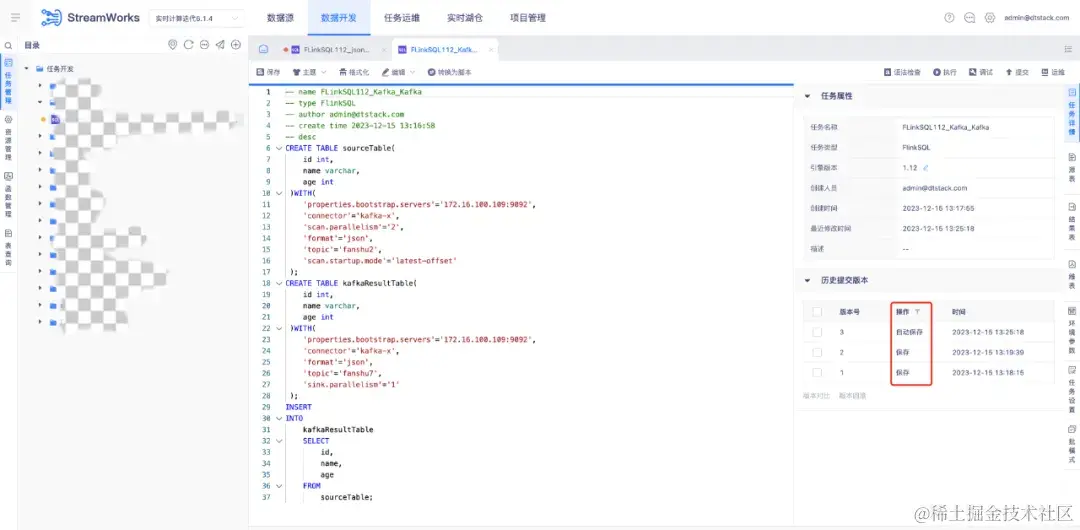Open the 环境参数 panel on right sidebar
Viewport: 1080px width, 530px height.
1072,330
